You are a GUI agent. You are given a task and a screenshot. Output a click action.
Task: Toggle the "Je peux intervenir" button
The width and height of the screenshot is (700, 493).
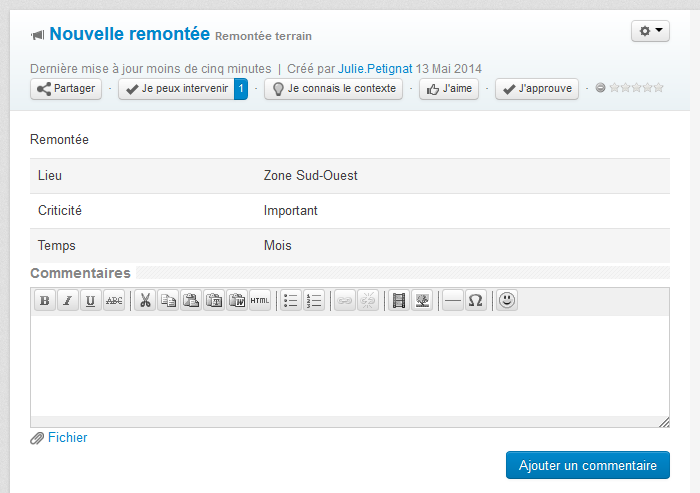177,89
